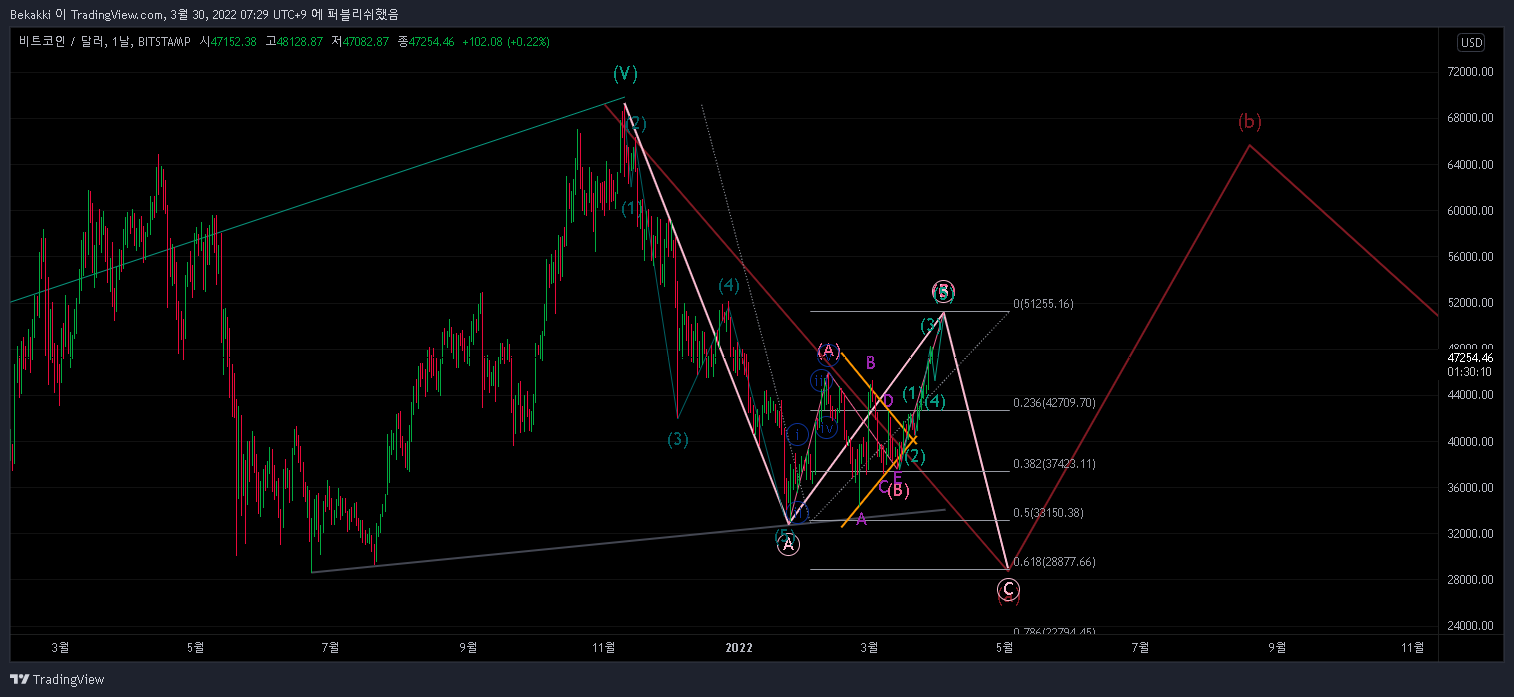Select the red (b) projection wave label
The height and width of the screenshot is (697, 1514).
point(1250,122)
